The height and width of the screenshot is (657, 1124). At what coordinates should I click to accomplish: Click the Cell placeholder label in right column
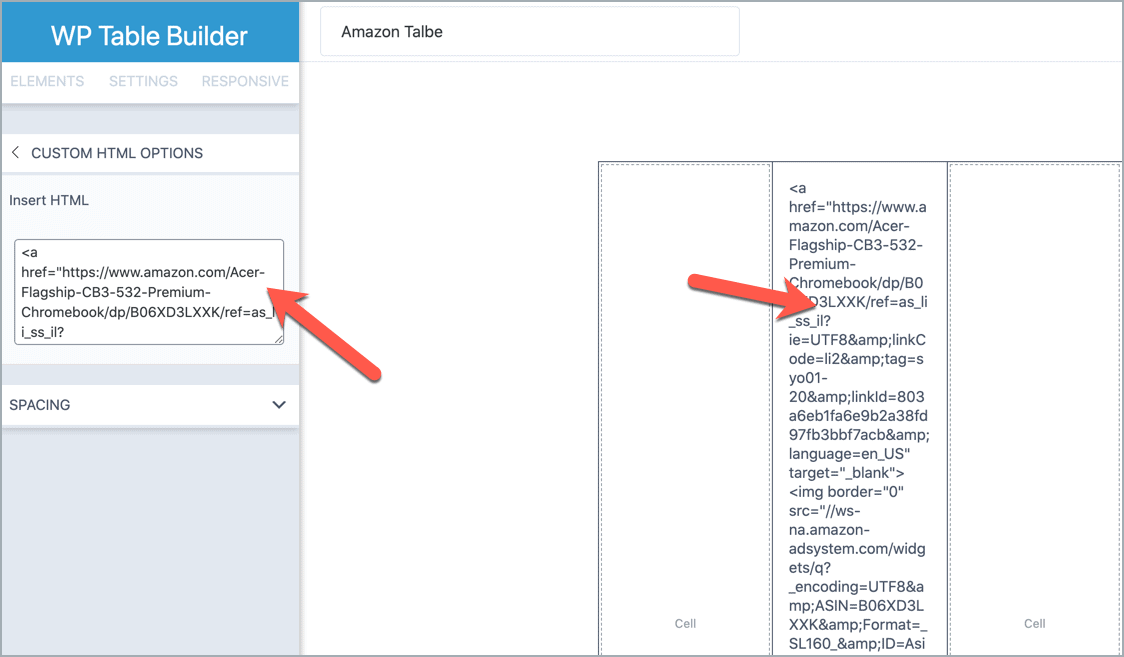[1034, 623]
